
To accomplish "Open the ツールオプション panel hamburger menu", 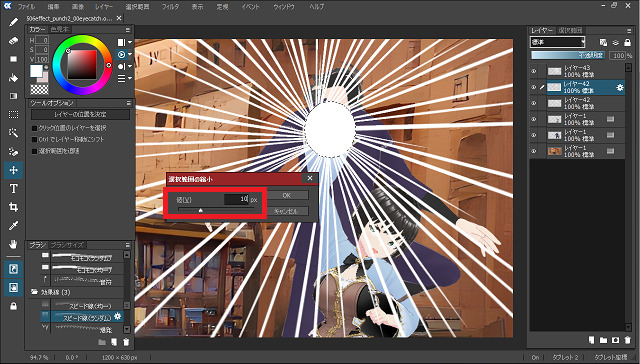I will [128, 103].
